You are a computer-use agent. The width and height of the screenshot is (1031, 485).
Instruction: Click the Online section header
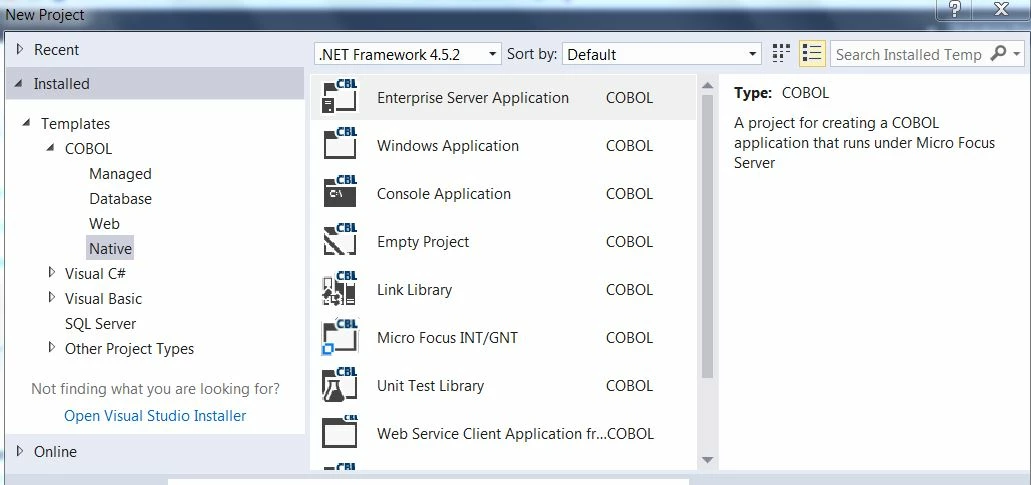click(x=155, y=451)
